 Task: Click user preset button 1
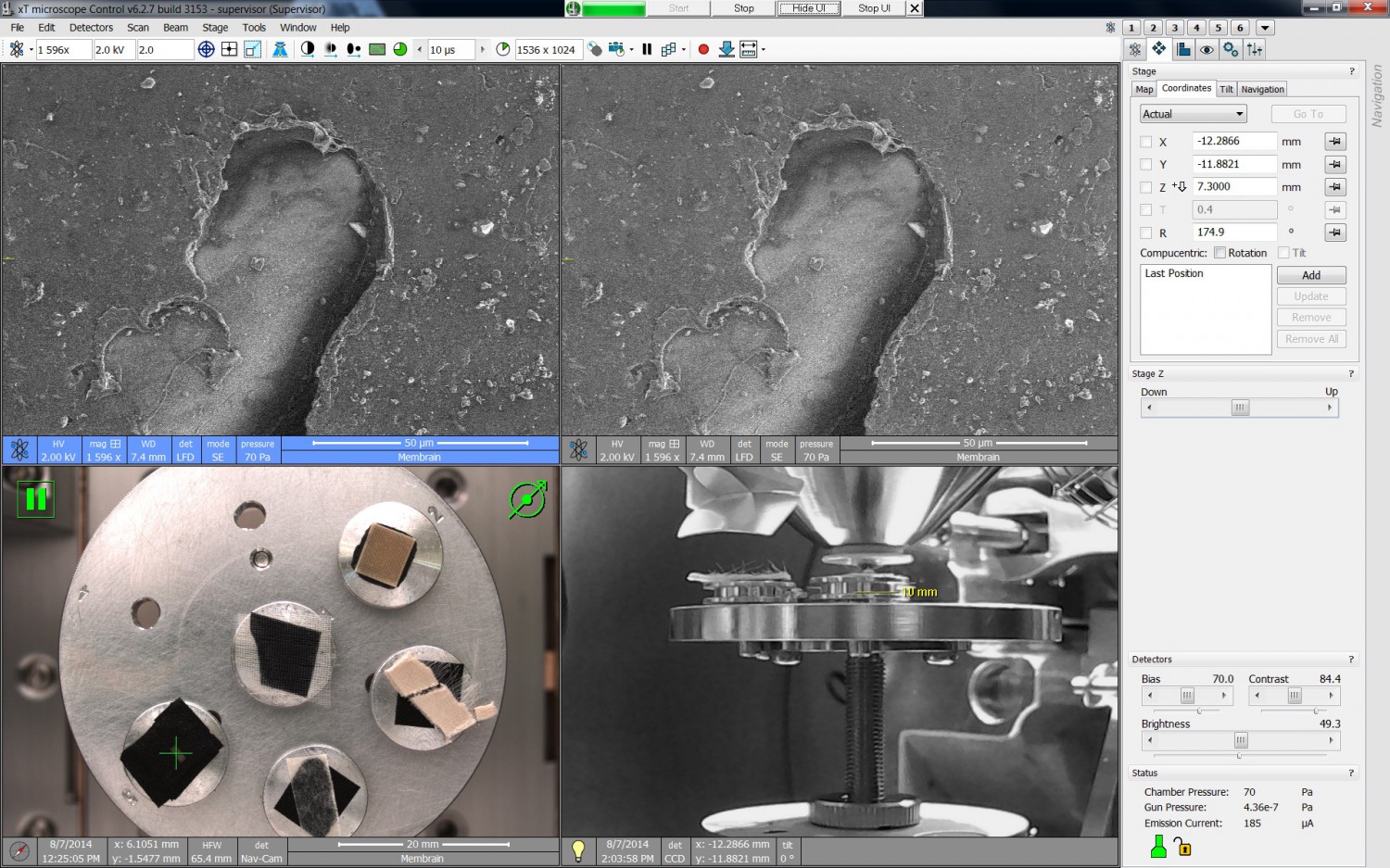1131,28
